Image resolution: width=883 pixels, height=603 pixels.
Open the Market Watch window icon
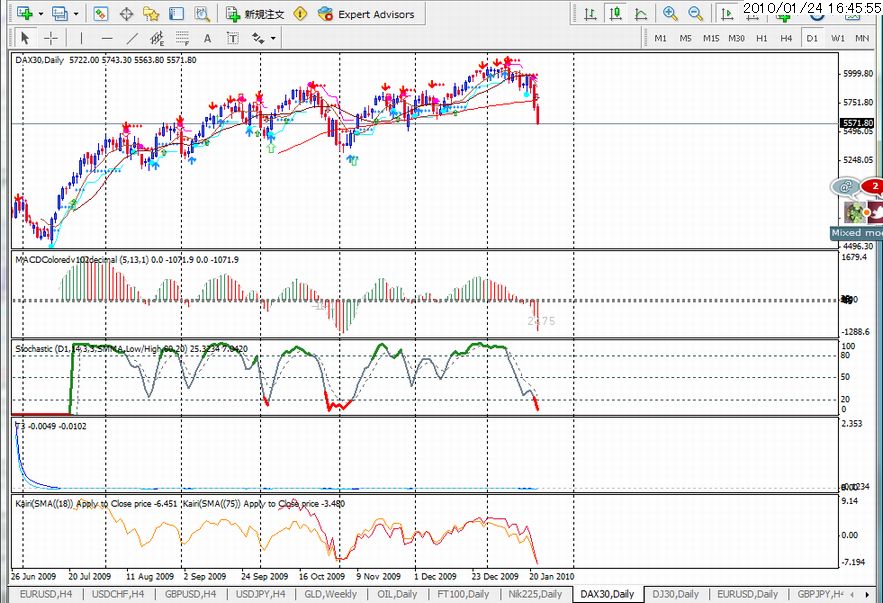click(100, 14)
